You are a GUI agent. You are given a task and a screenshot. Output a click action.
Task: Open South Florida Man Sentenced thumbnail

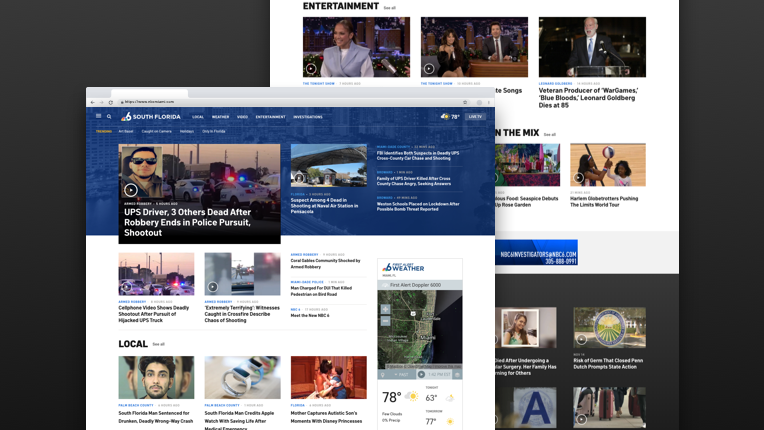pos(156,377)
